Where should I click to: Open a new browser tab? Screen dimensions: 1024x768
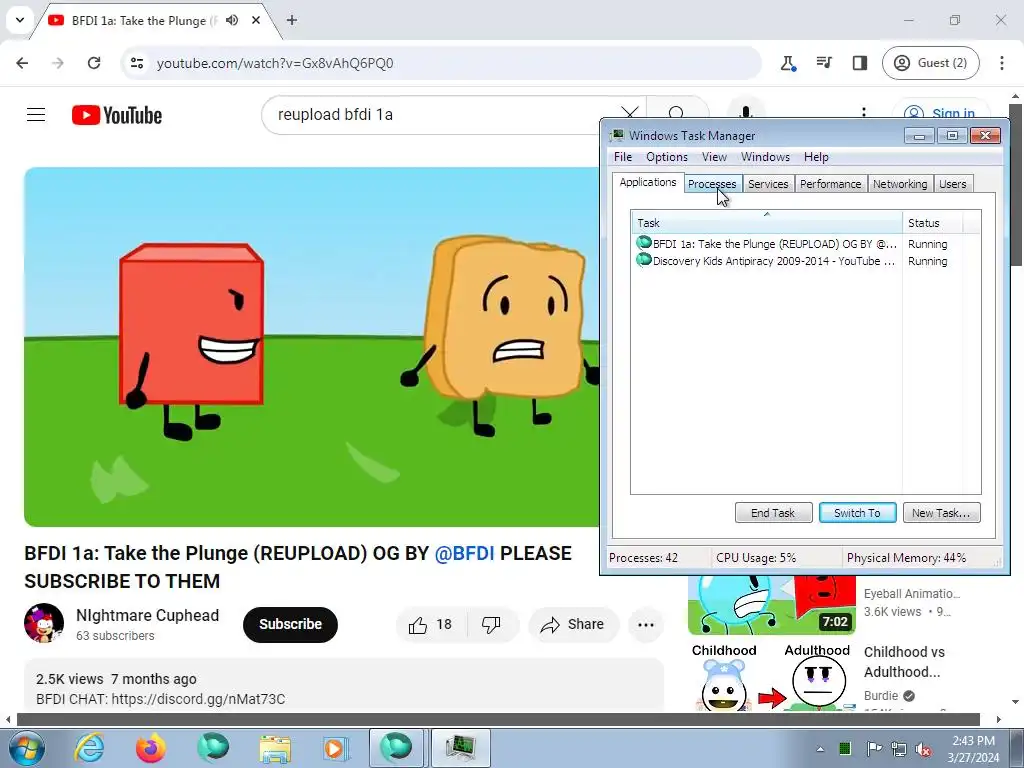click(x=292, y=20)
